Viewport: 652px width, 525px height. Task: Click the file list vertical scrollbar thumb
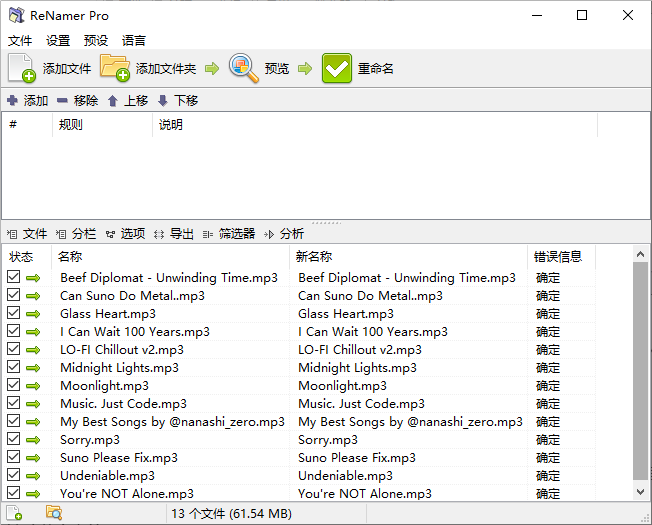click(640, 370)
